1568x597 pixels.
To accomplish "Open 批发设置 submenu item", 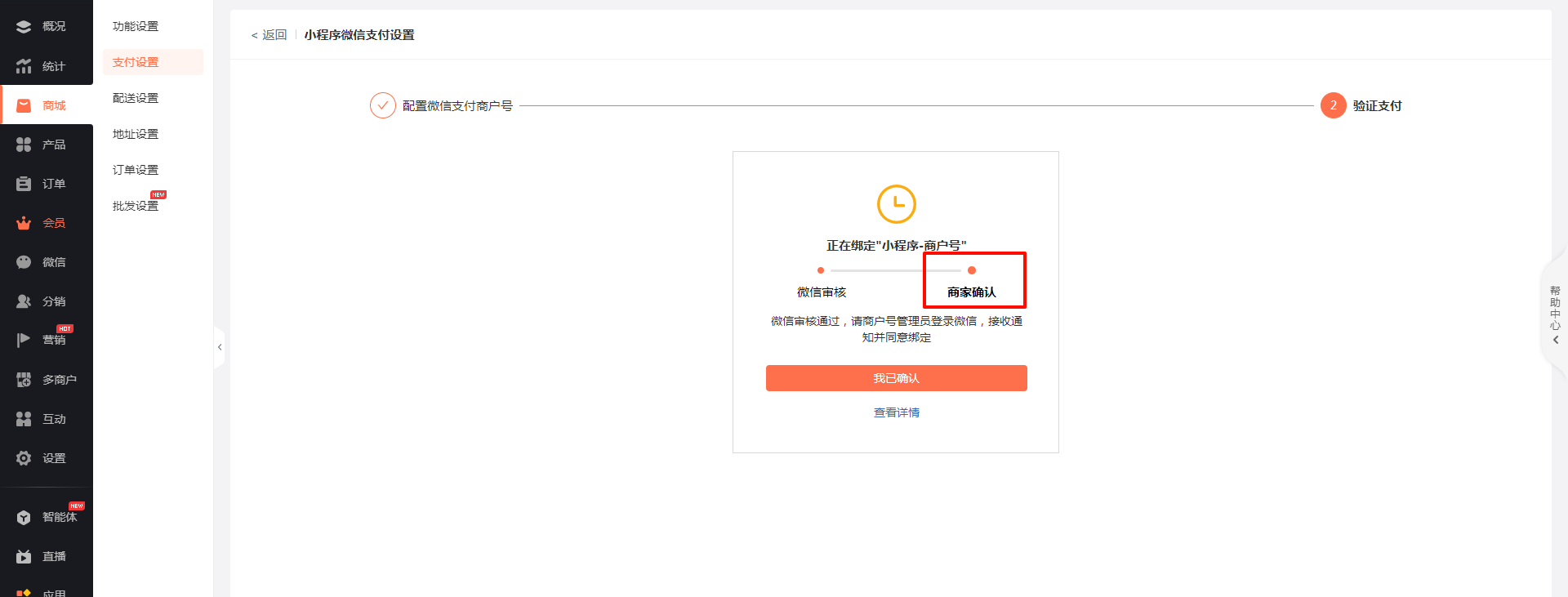I will tap(136, 206).
